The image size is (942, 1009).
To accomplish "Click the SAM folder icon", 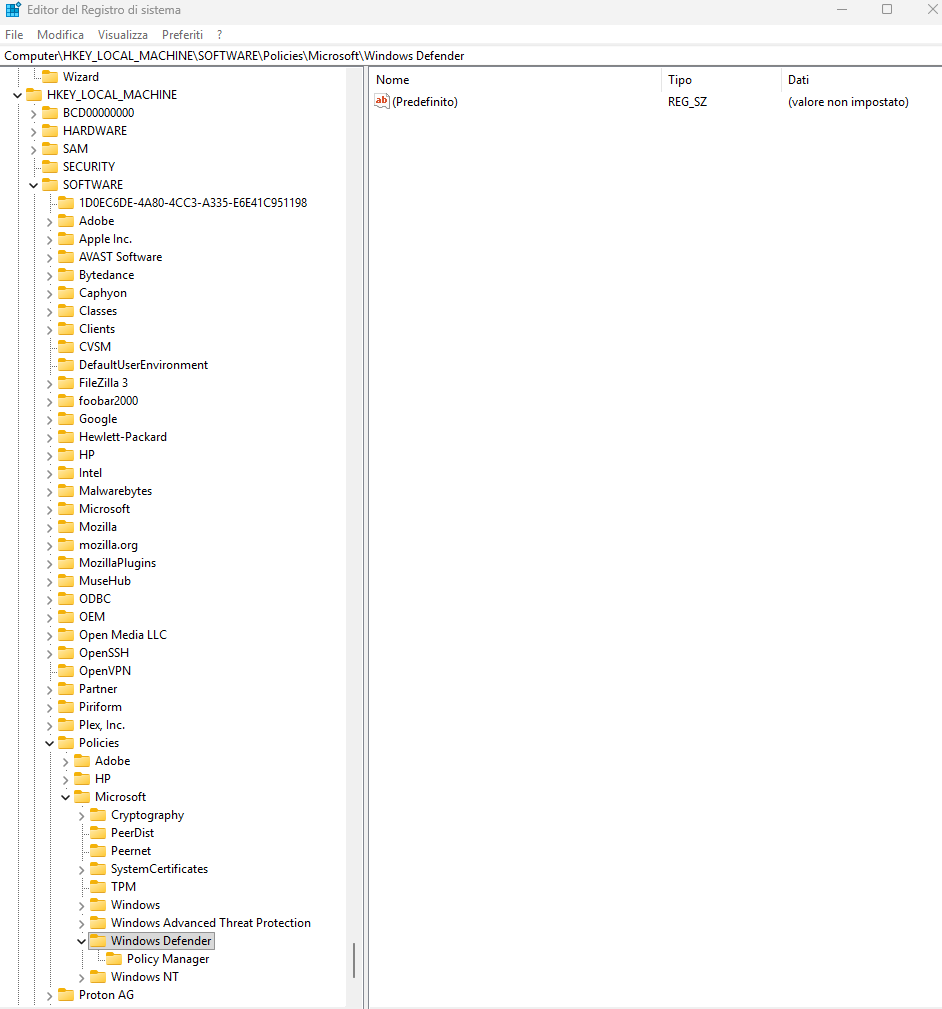I will pos(50,149).
